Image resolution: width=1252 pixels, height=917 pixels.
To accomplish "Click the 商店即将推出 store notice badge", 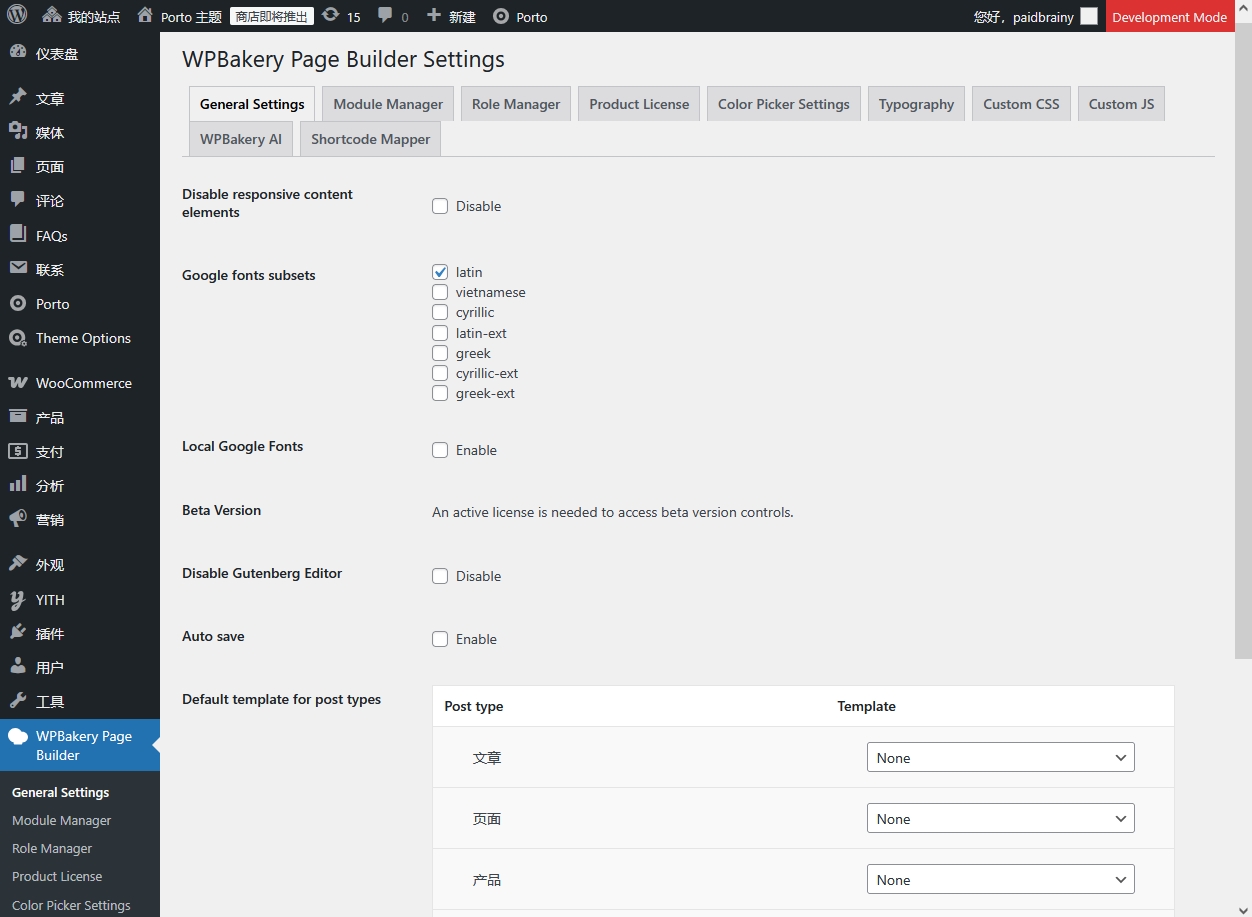I will point(272,16).
